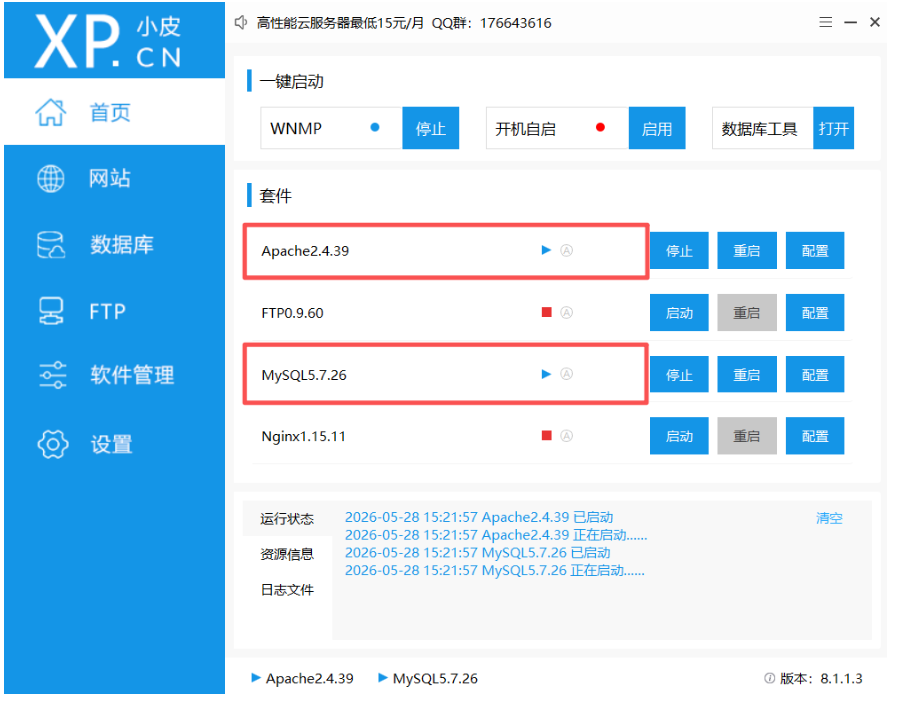Enable 开机自启 with the 启用 button
The height and width of the screenshot is (719, 897).
pyautogui.click(x=657, y=128)
